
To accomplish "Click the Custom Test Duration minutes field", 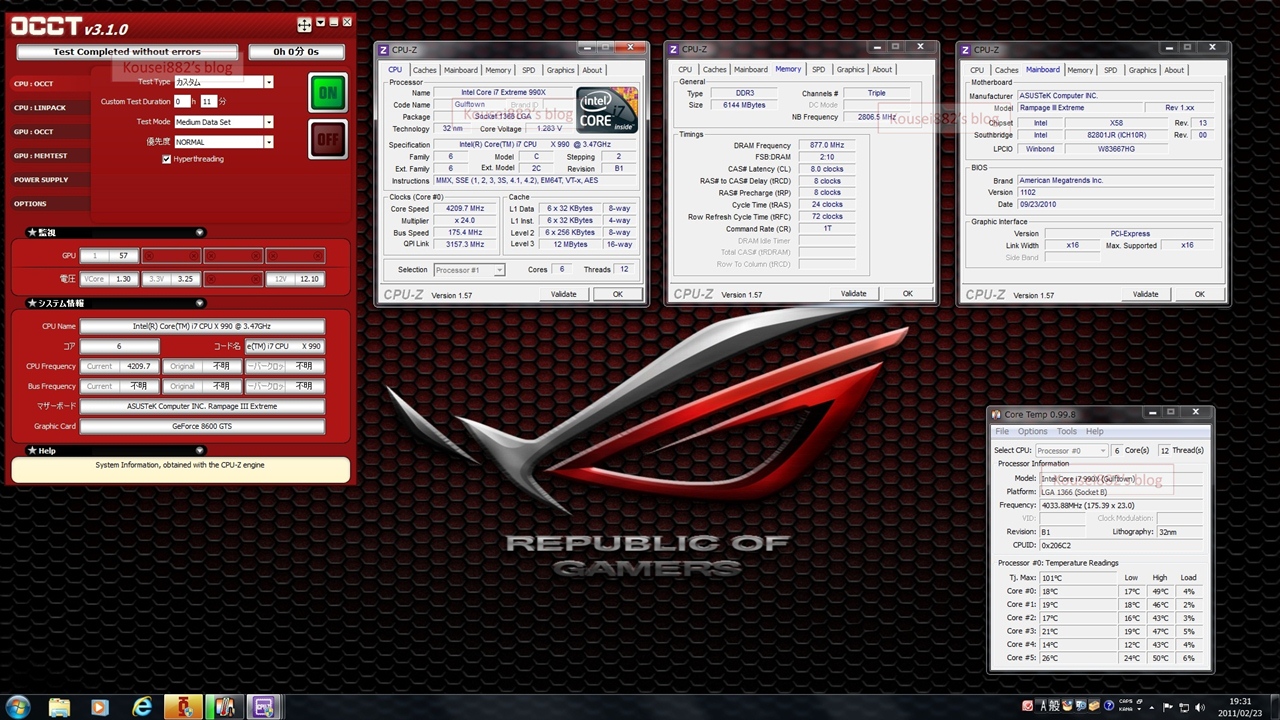I will point(208,102).
